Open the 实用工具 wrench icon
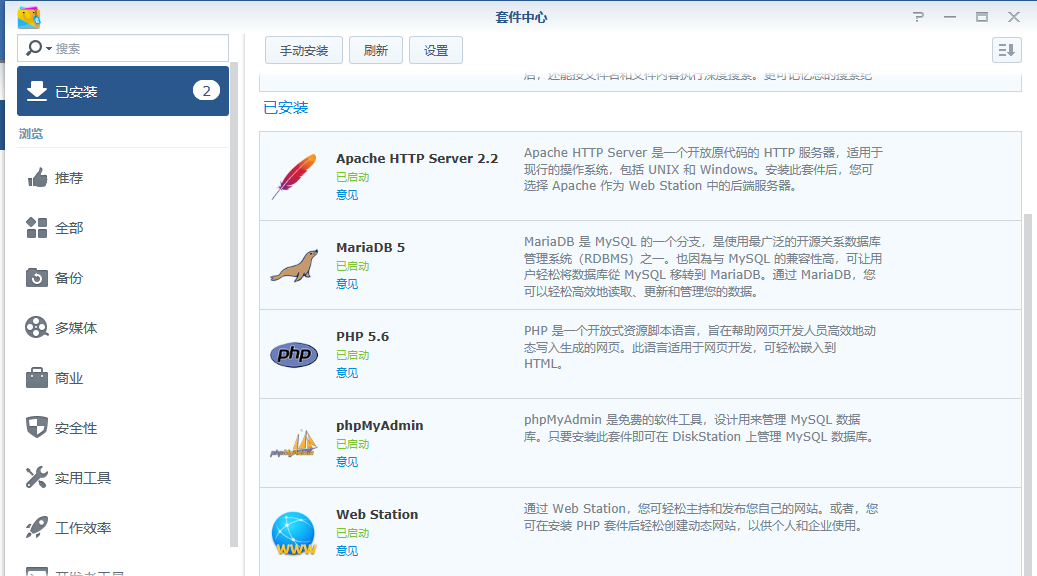 [38, 478]
